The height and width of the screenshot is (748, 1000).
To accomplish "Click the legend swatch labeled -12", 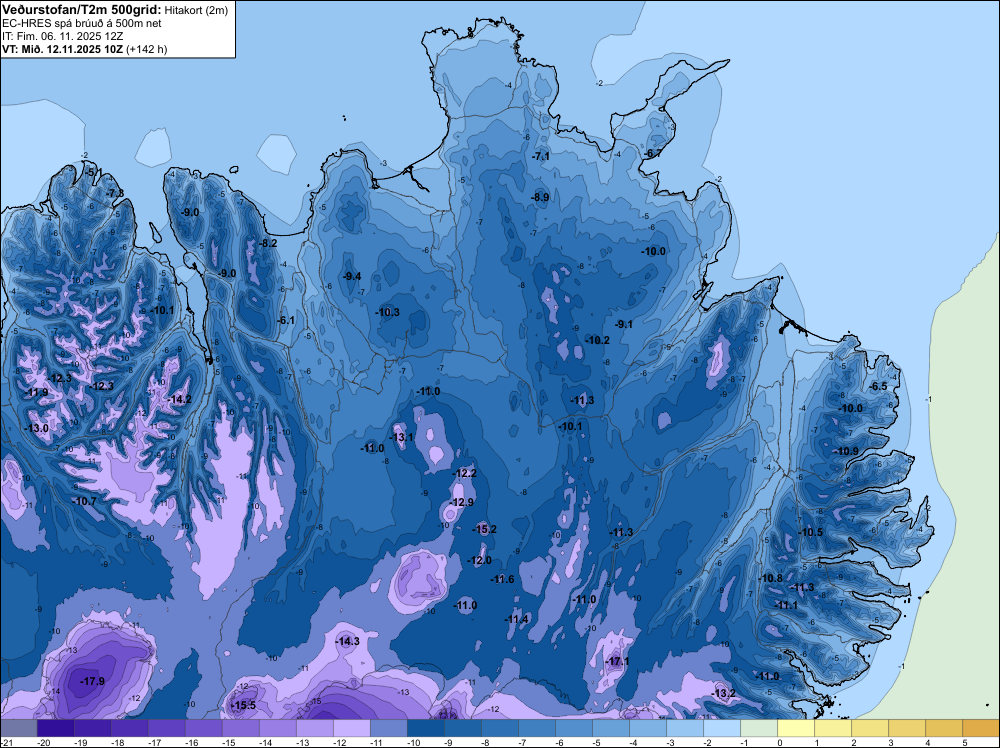I will click(x=352, y=728).
